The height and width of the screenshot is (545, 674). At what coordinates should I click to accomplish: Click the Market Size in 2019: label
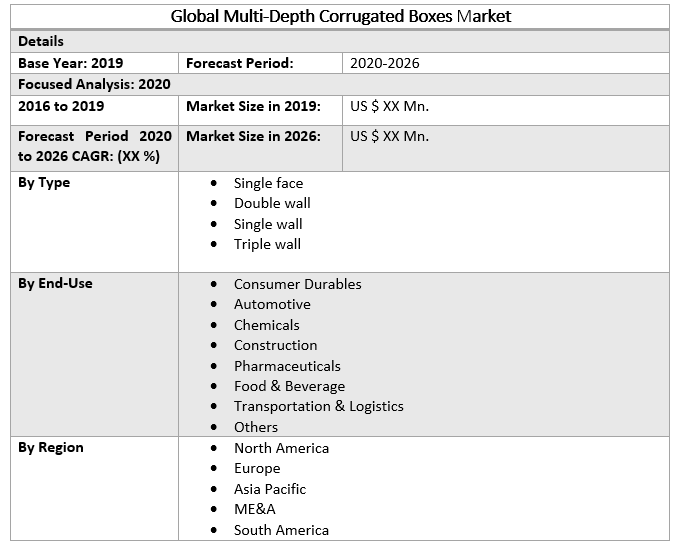pos(253,106)
